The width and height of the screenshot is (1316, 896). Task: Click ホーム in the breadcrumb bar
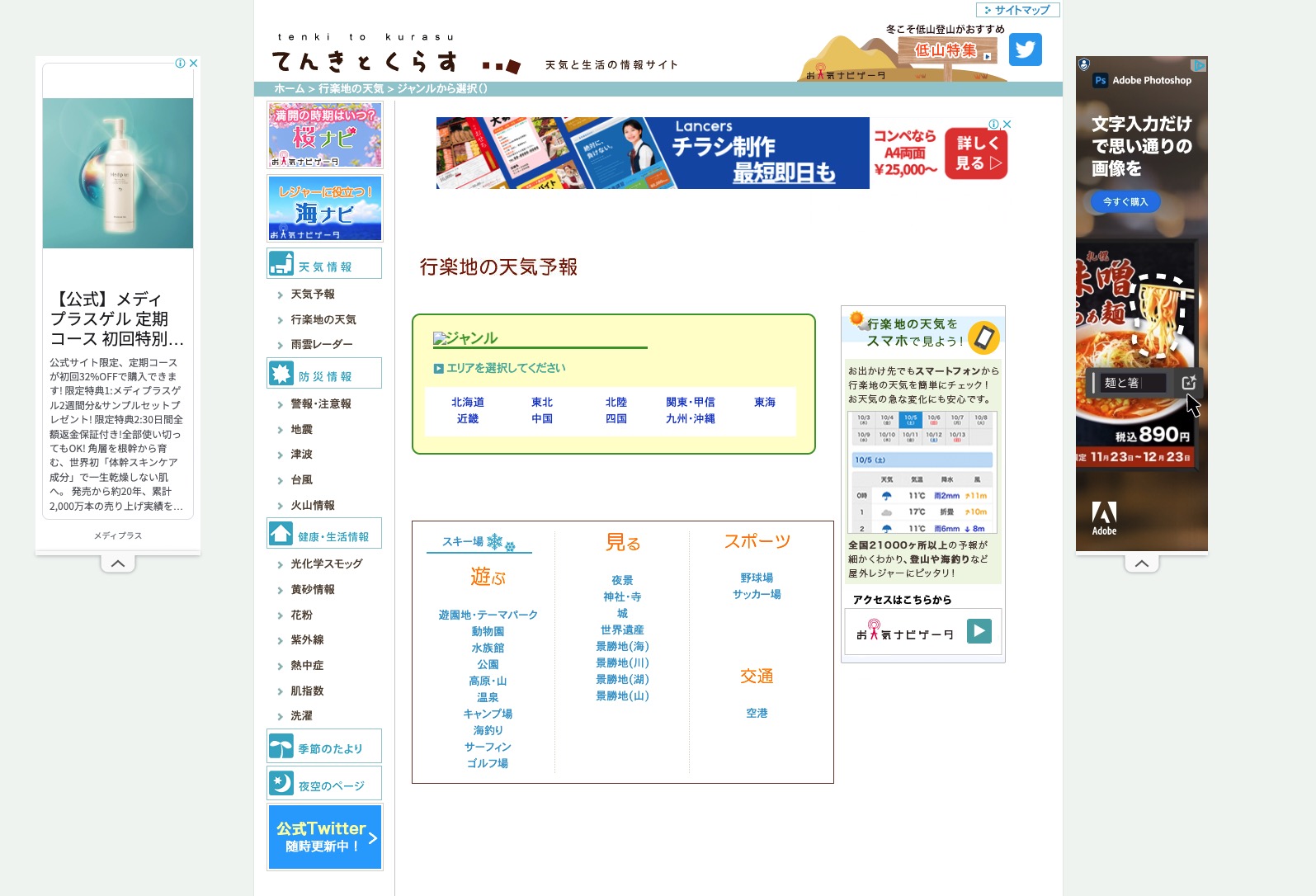pyautogui.click(x=289, y=89)
